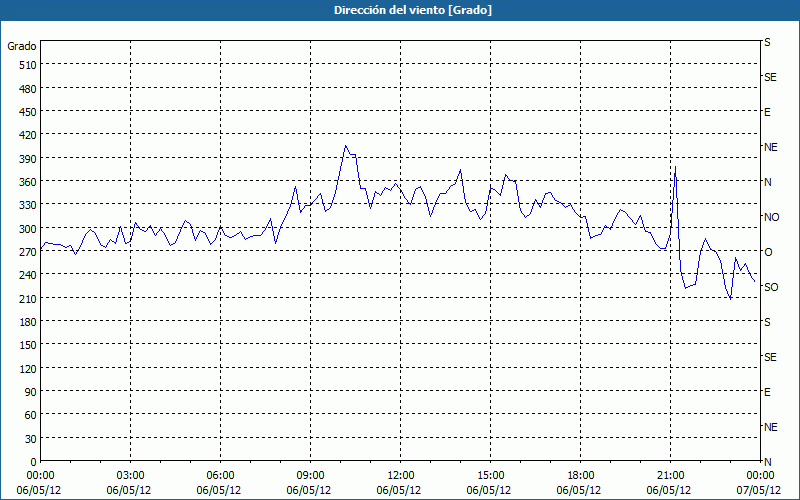
Task: Click the 06/05/12 date under 15:00
Action: (x=489, y=490)
